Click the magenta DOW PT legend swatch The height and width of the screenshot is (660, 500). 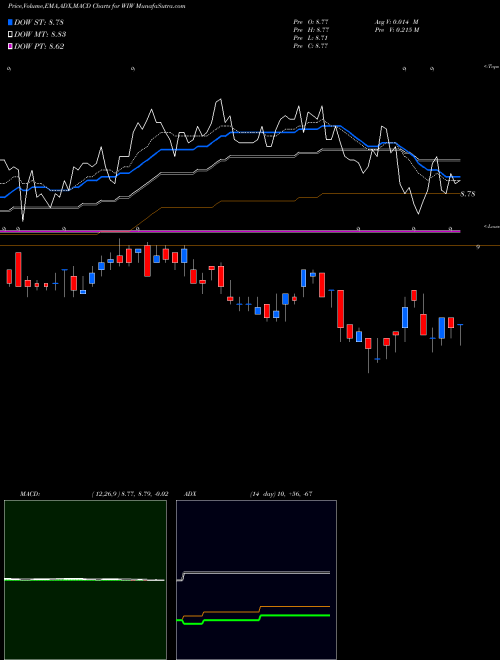[10, 47]
